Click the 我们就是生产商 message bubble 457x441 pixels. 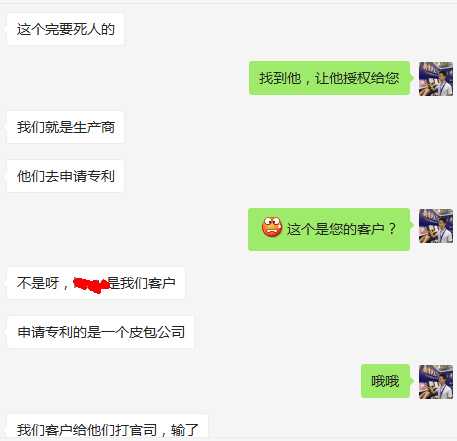pyautogui.click(x=65, y=127)
